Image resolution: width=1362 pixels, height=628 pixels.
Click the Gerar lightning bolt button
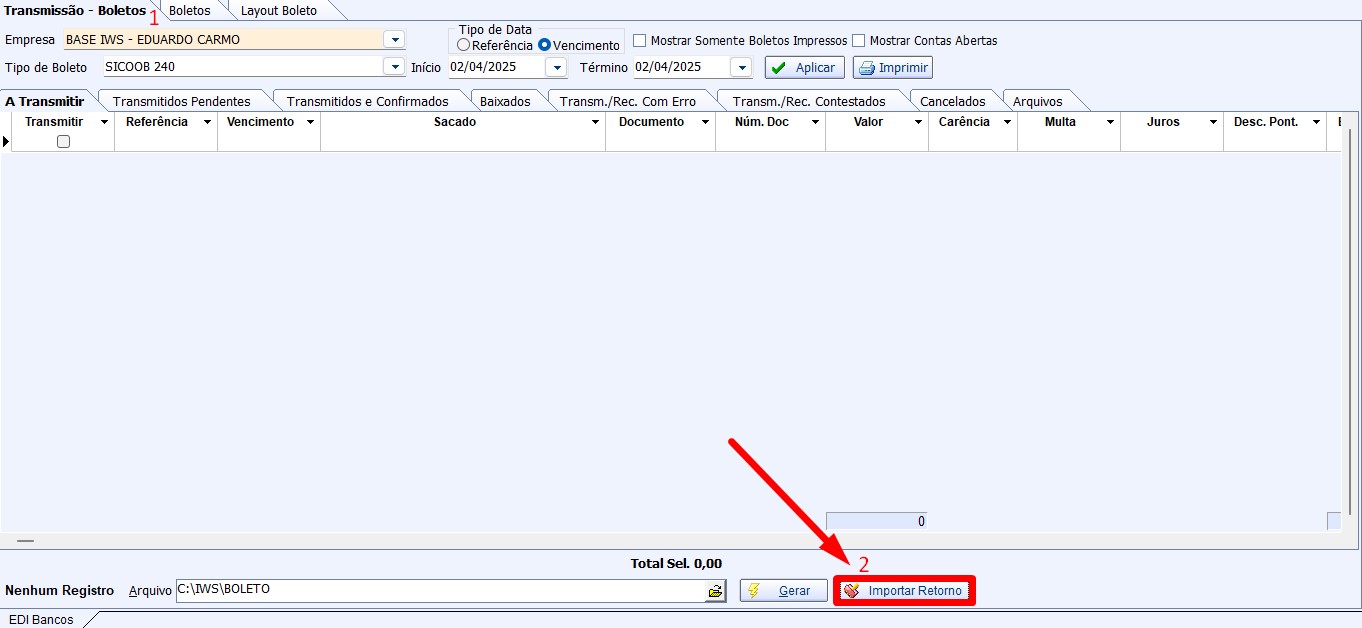(x=783, y=591)
